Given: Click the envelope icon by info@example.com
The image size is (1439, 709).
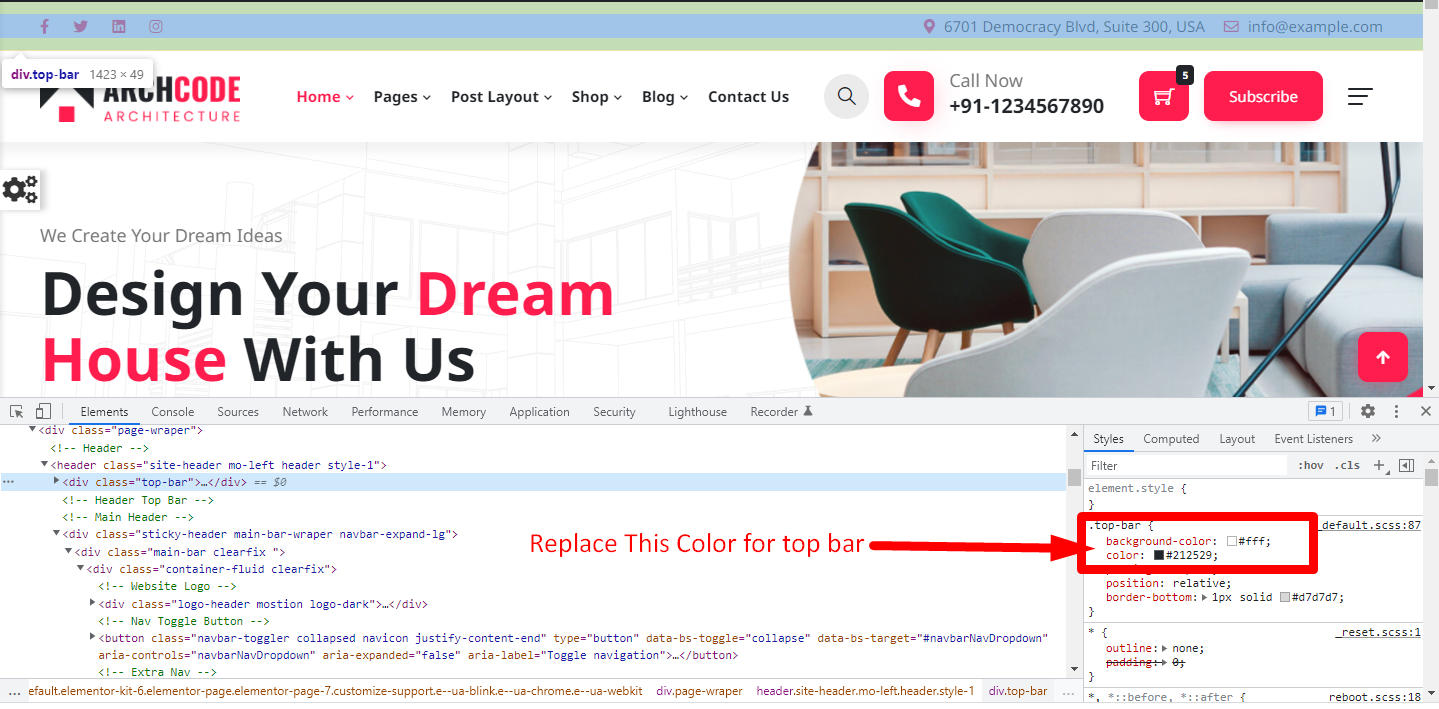Looking at the screenshot, I should 1231,27.
